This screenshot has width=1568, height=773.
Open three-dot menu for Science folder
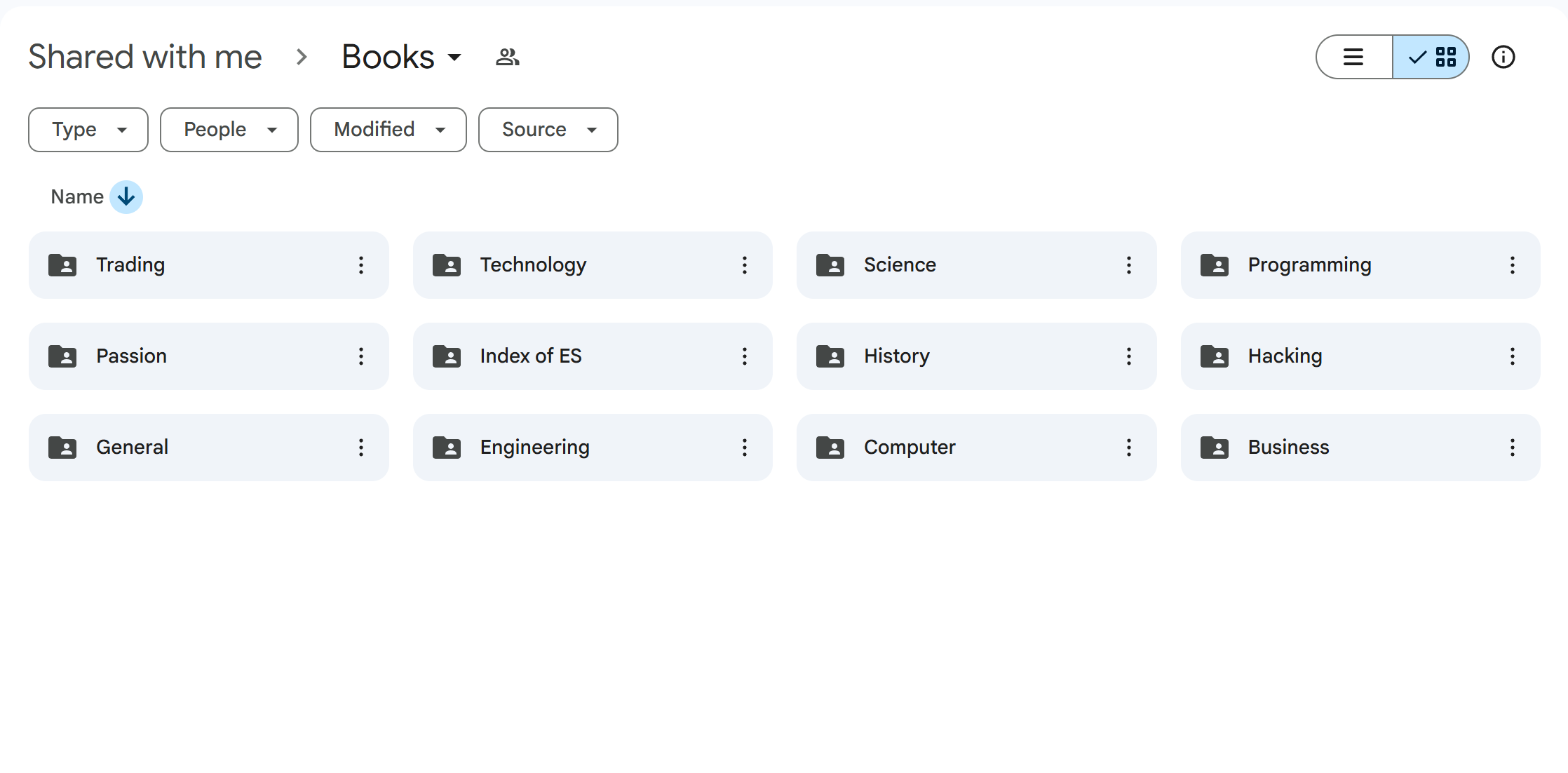1128,265
